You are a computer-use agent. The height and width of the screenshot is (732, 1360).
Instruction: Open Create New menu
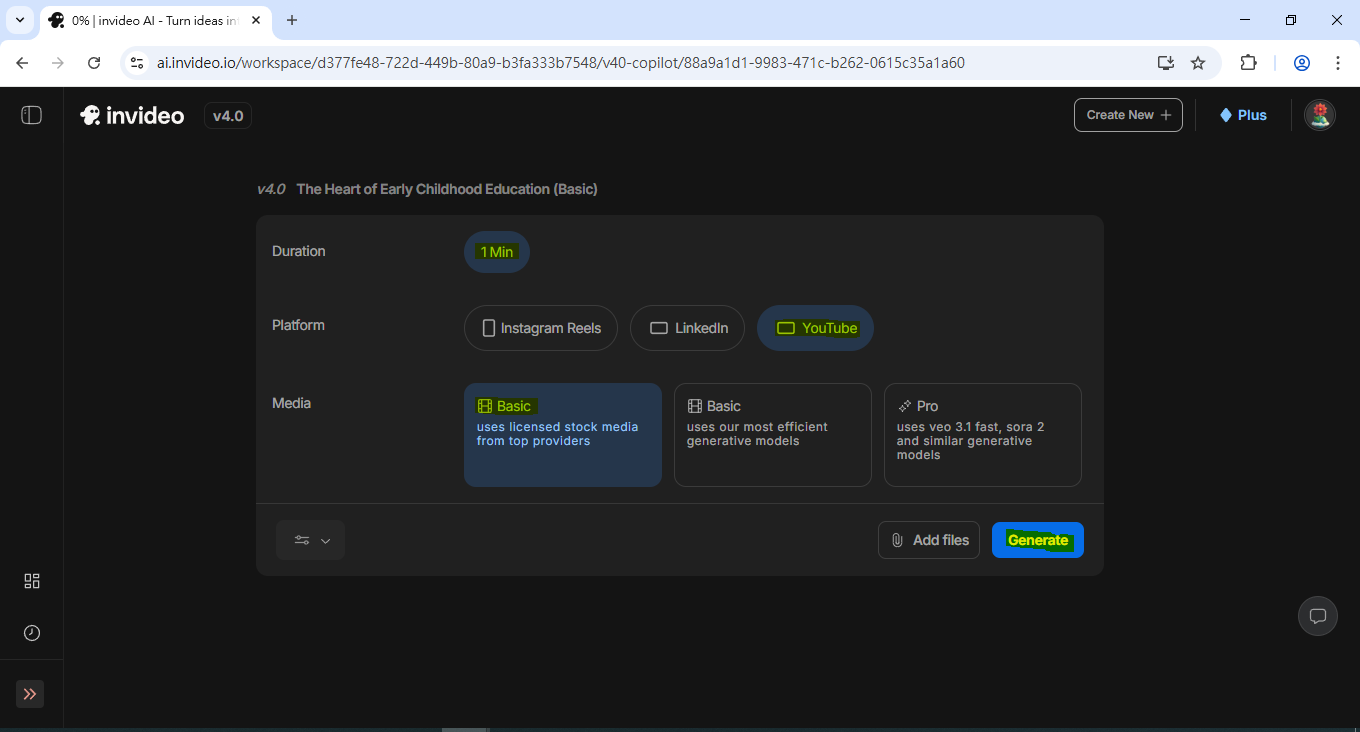1127,115
